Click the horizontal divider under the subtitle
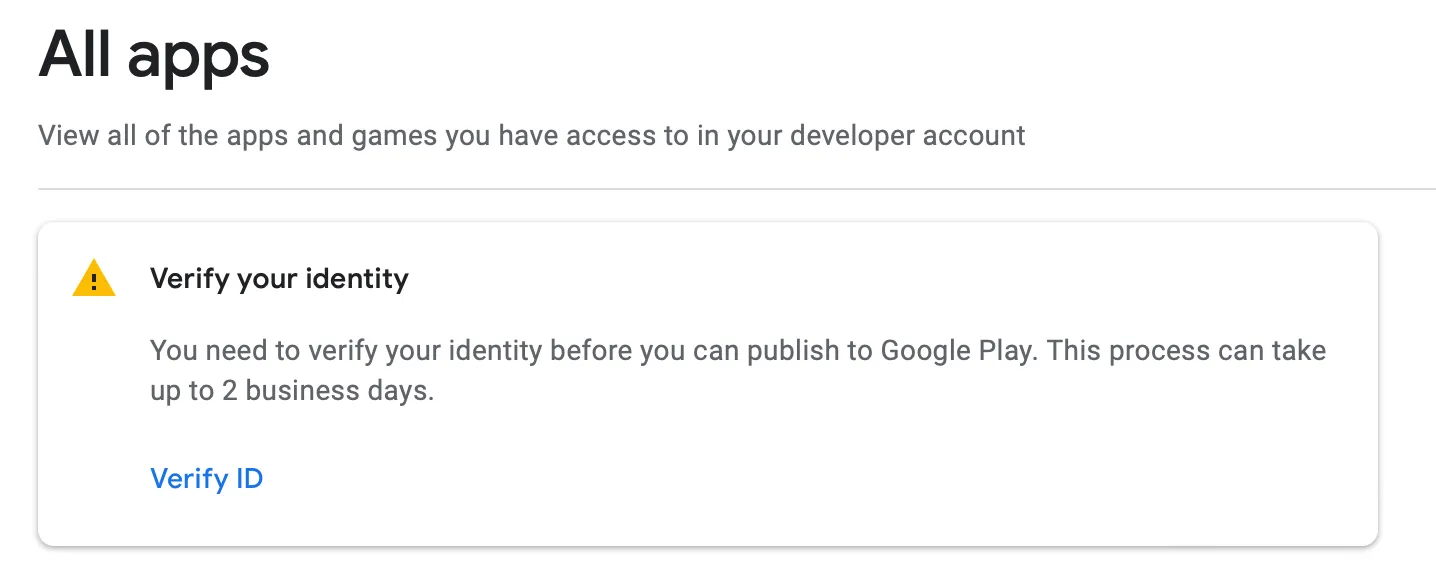 tap(736, 188)
